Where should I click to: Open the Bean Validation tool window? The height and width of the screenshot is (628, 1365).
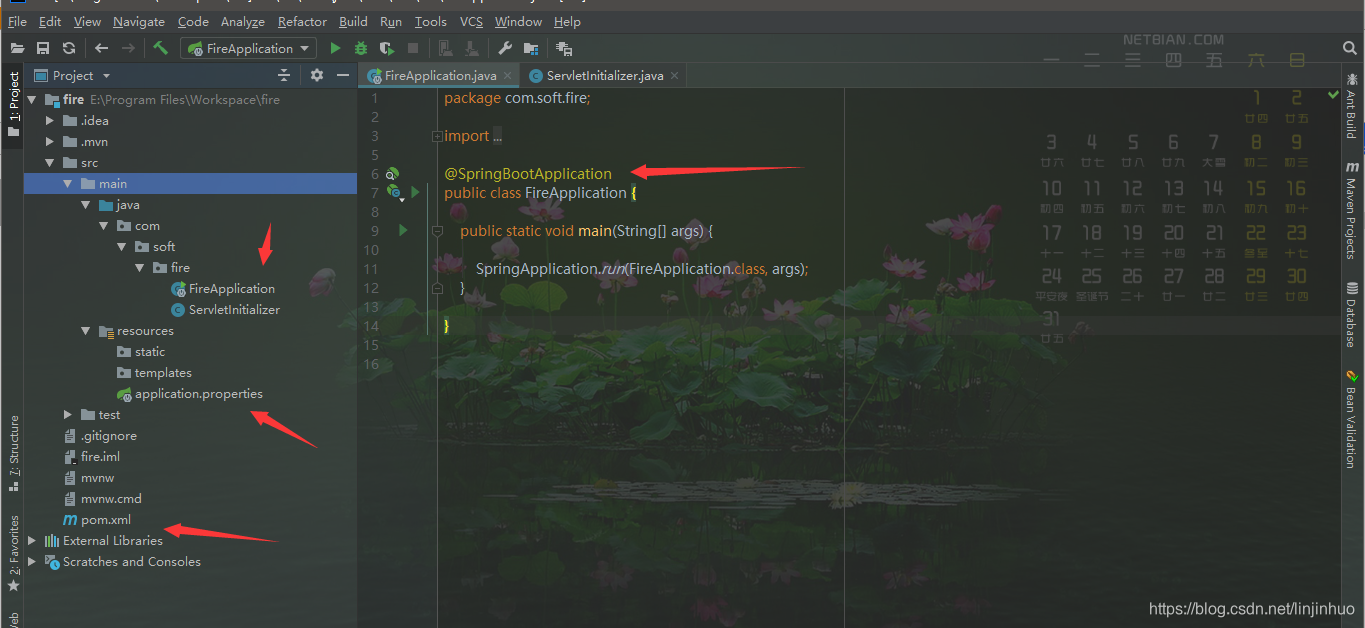point(1351,419)
